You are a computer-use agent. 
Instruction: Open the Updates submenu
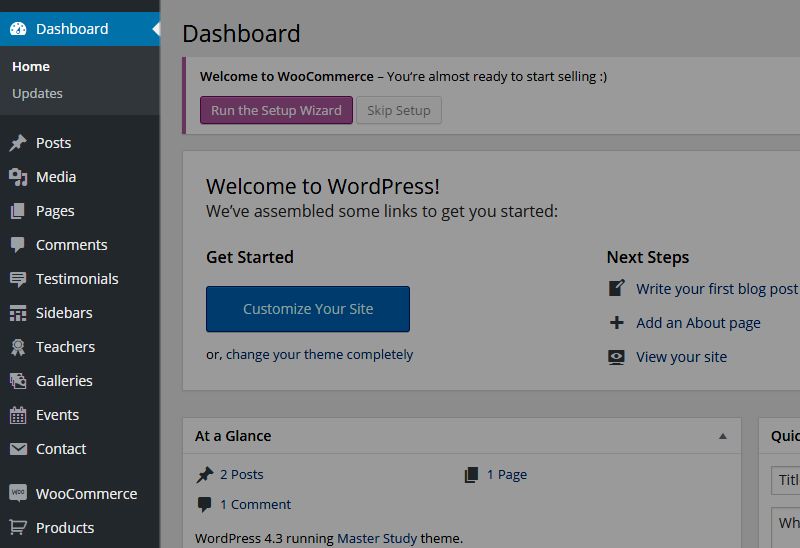pos(37,94)
